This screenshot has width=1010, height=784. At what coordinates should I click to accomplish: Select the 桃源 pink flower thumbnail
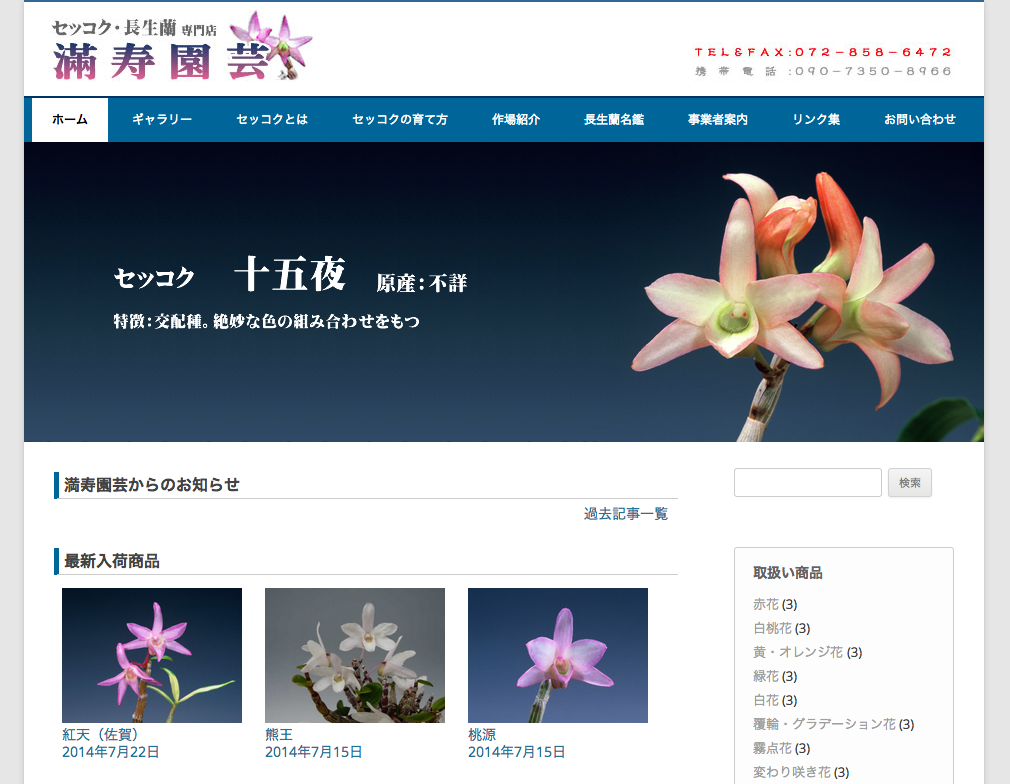558,655
